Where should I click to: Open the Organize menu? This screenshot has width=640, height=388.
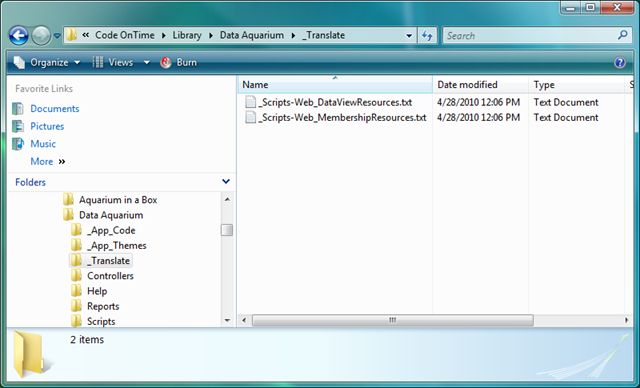click(47, 62)
